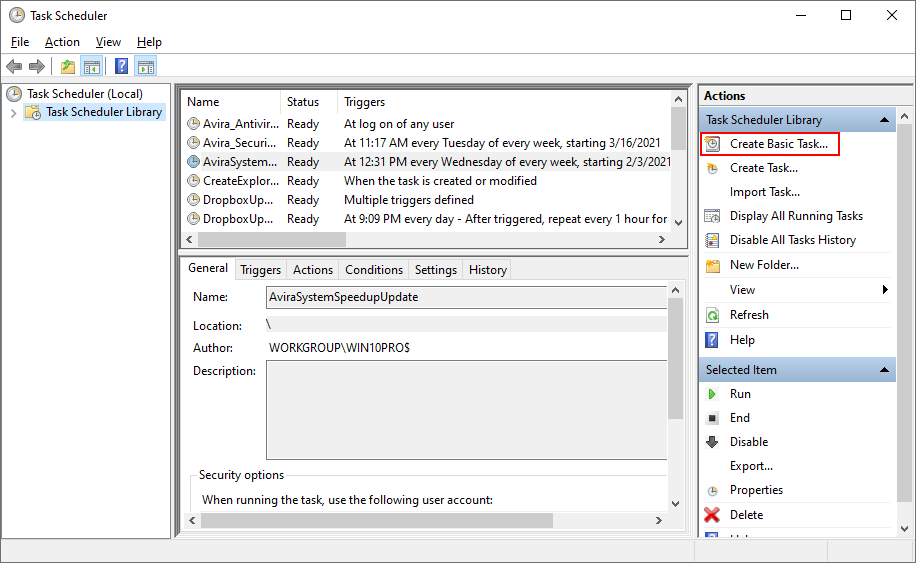Sort tasks by the Name column header
The height and width of the screenshot is (563, 916).
pos(231,102)
